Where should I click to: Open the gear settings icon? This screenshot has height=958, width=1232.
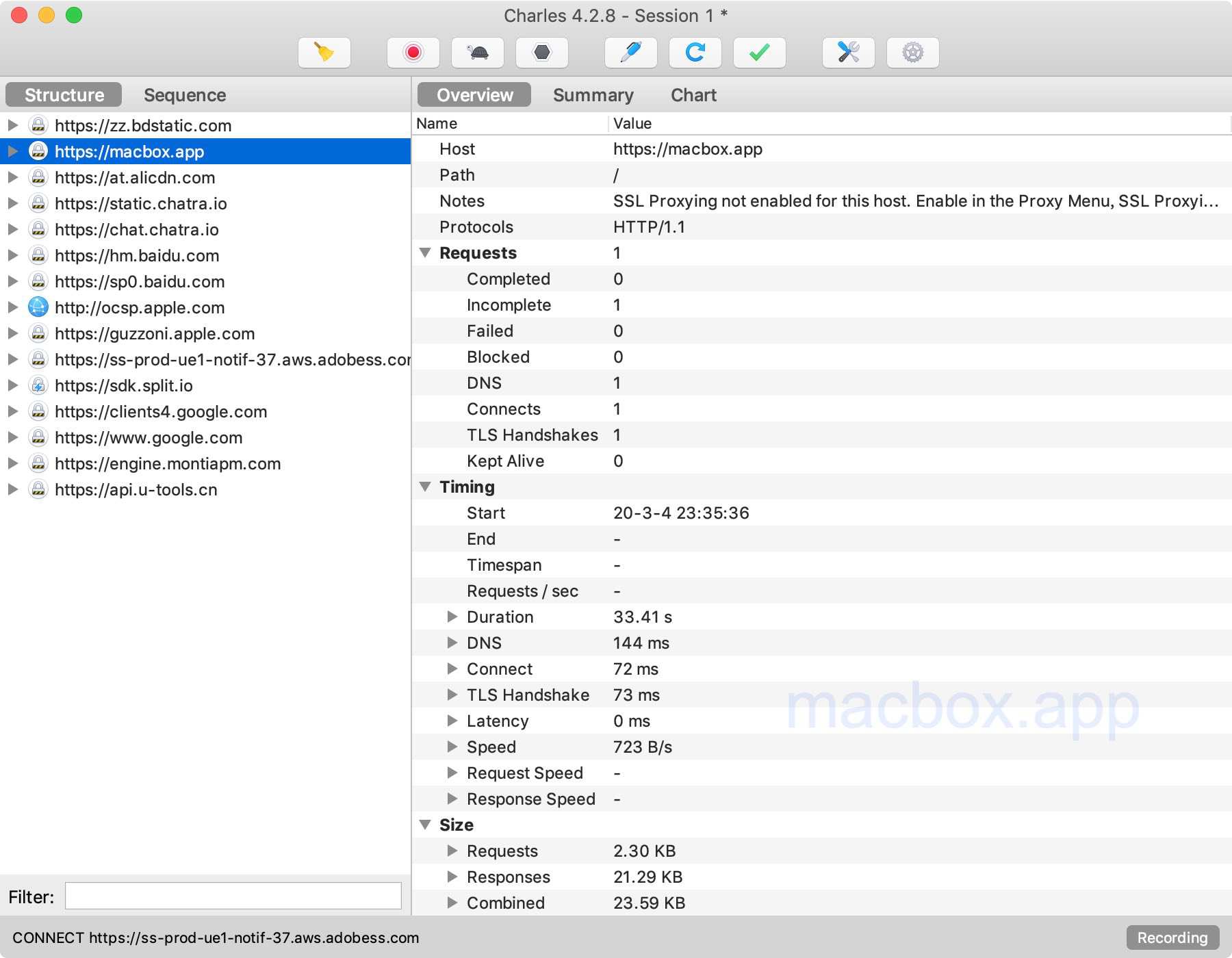click(x=912, y=53)
